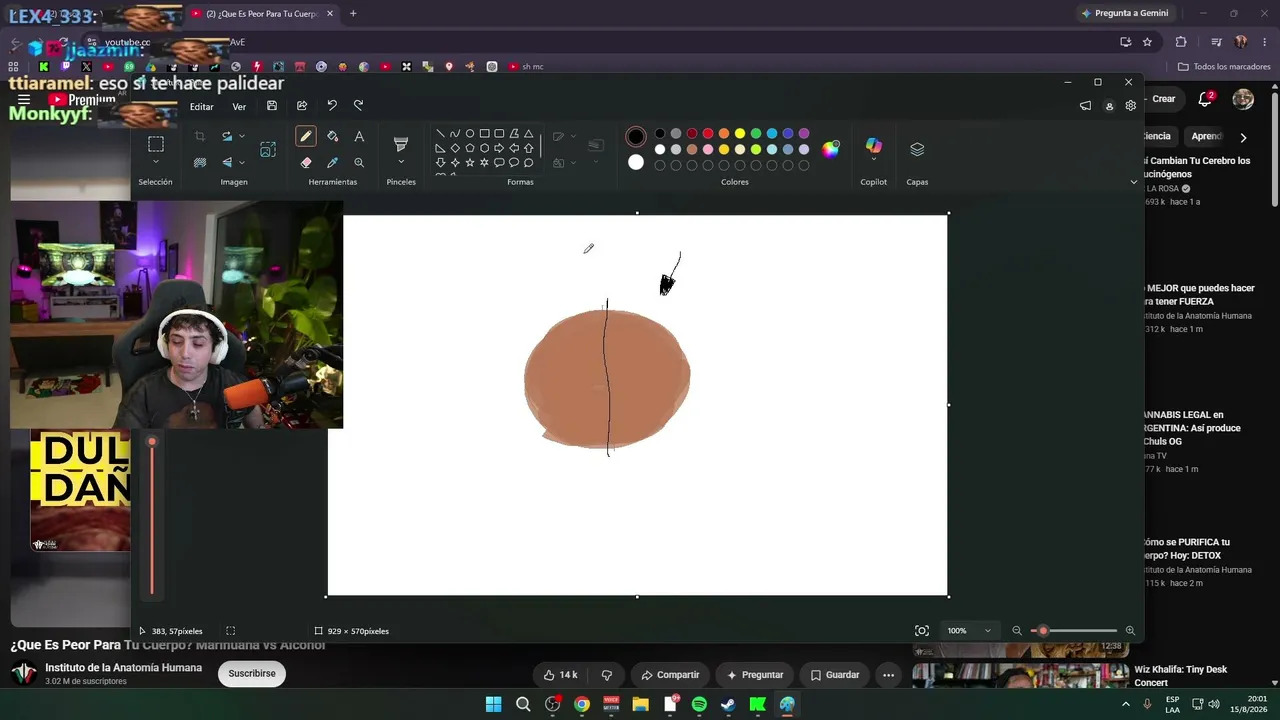
Task: Expand the Rotate image dropdown
Action: [x=242, y=137]
